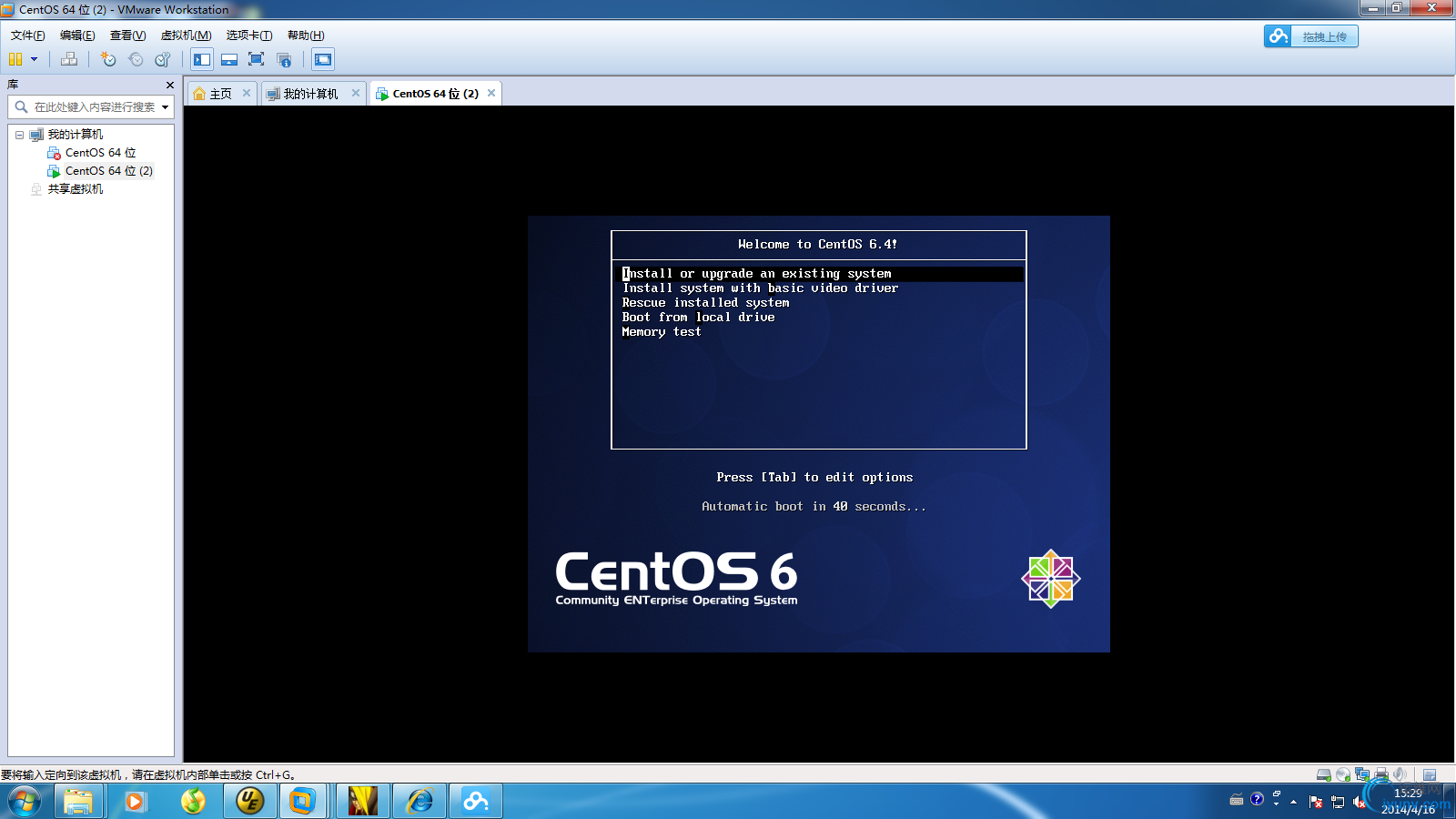Click the Unity mode toolbar icon
Screen dimensions: 1456x819
[284, 59]
